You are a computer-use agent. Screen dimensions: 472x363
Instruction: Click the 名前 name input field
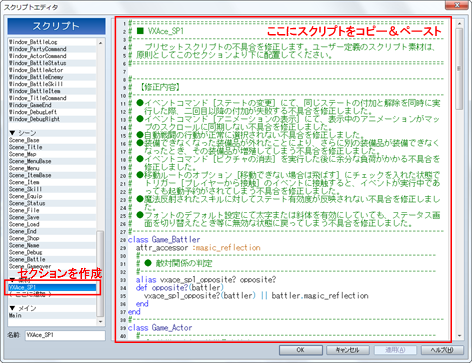pos(65,335)
